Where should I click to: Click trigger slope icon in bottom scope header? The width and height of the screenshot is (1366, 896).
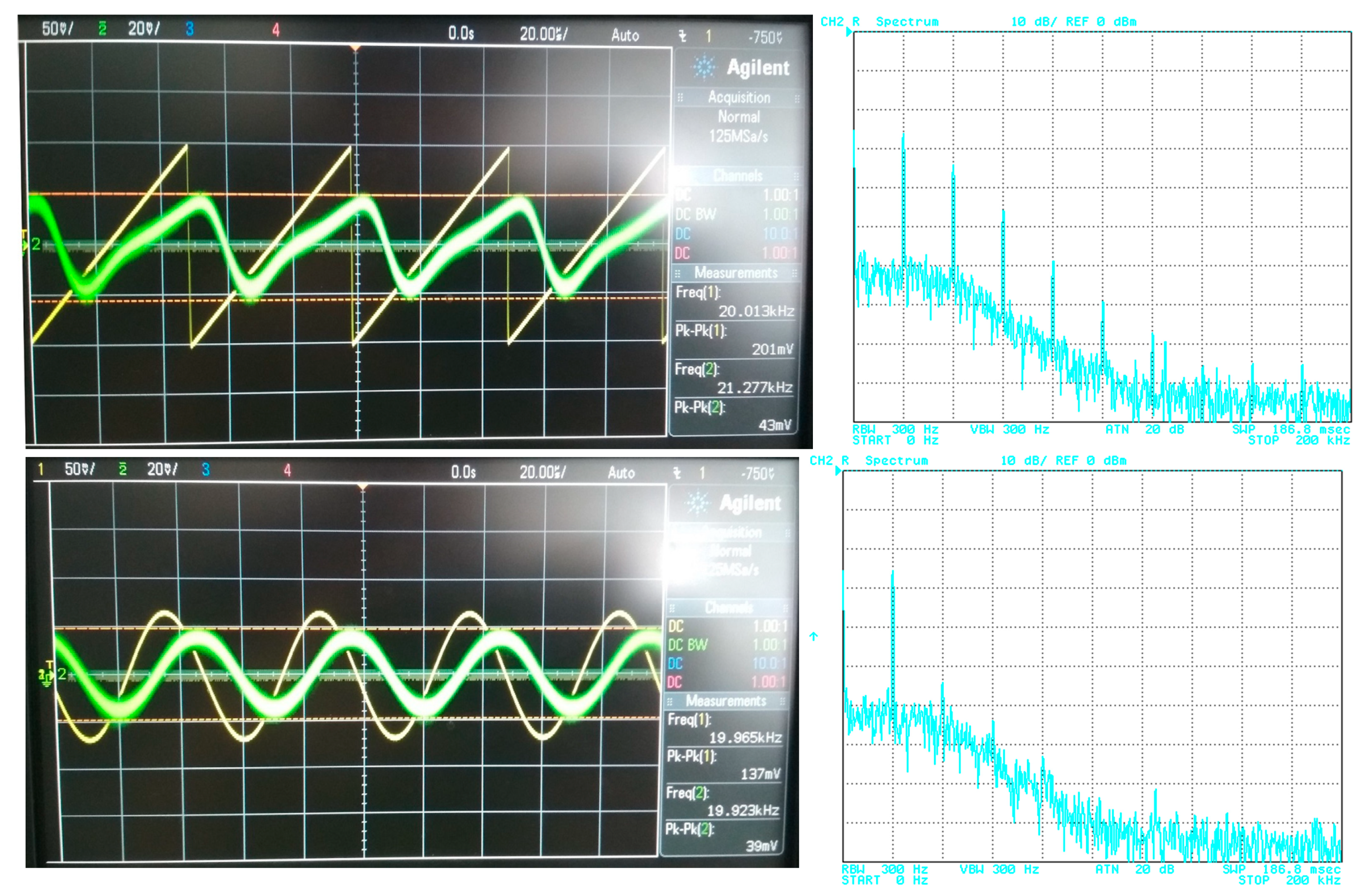click(x=677, y=473)
